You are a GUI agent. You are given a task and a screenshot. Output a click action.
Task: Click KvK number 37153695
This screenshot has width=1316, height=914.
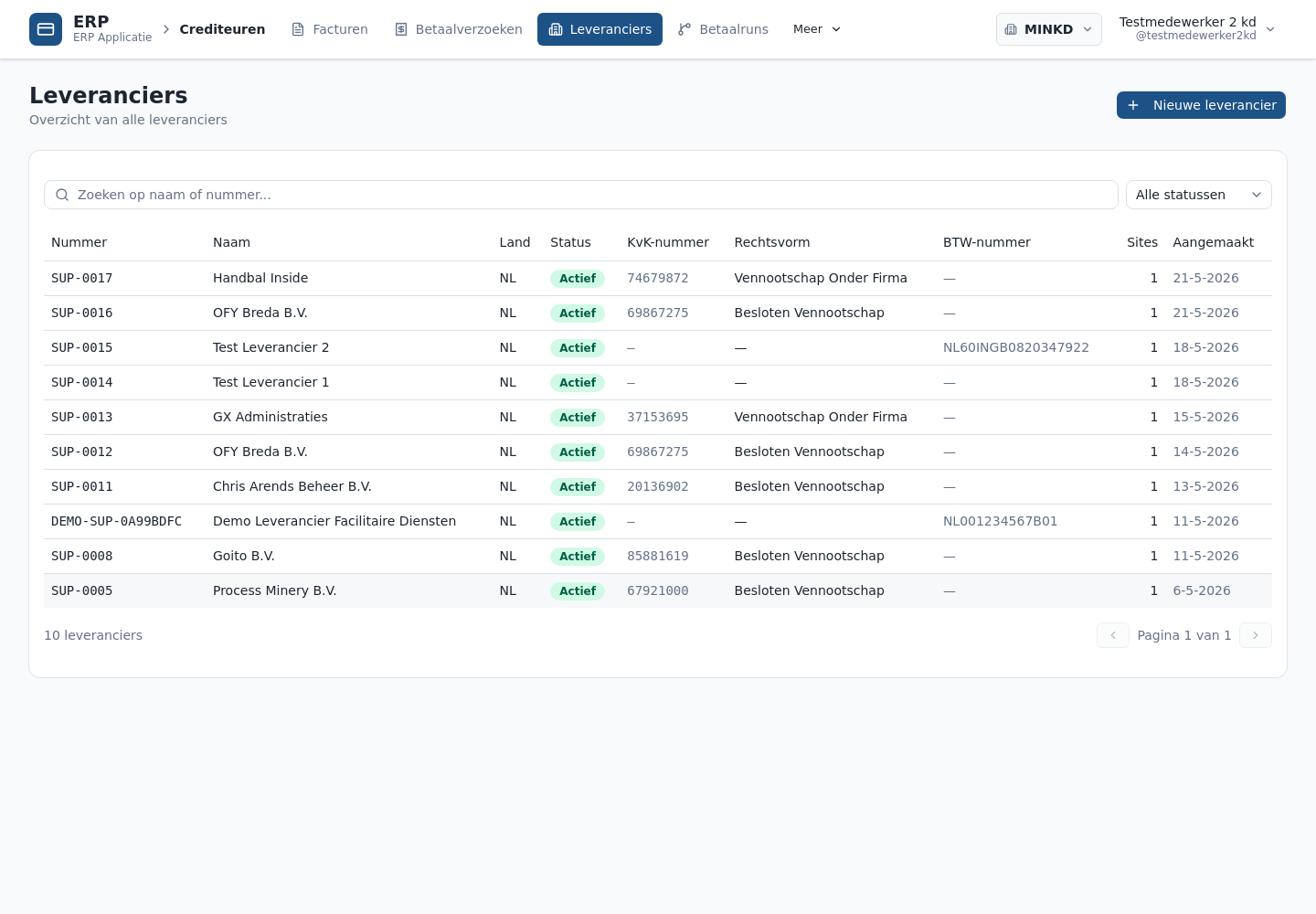(x=658, y=417)
